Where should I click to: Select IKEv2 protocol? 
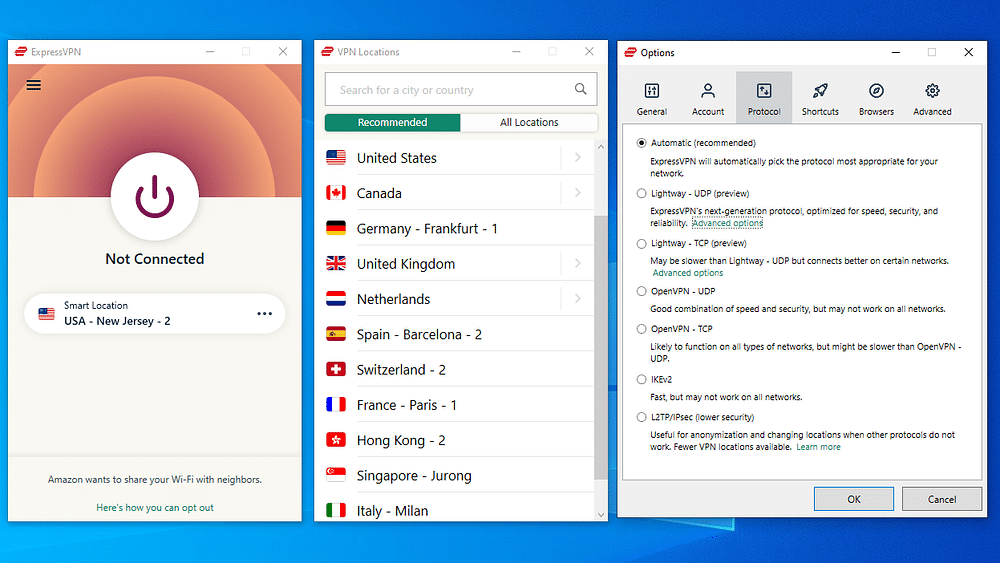641,379
